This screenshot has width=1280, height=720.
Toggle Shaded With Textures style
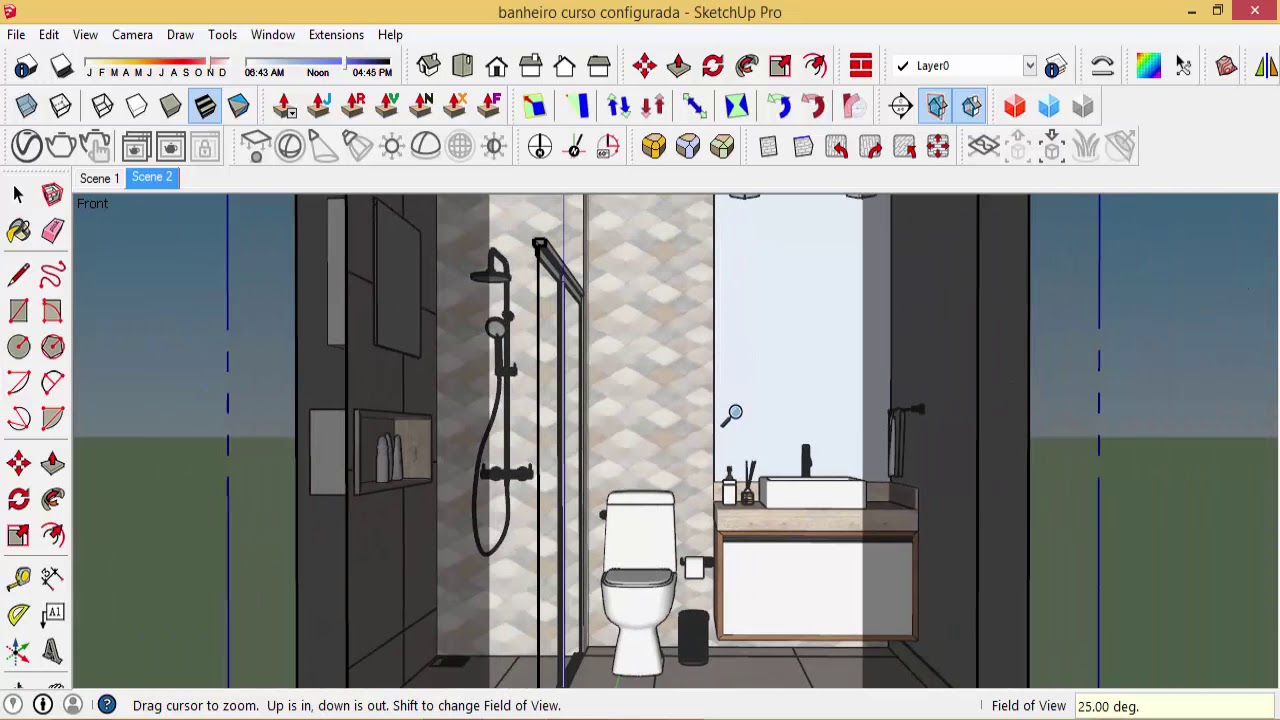[x=204, y=106]
